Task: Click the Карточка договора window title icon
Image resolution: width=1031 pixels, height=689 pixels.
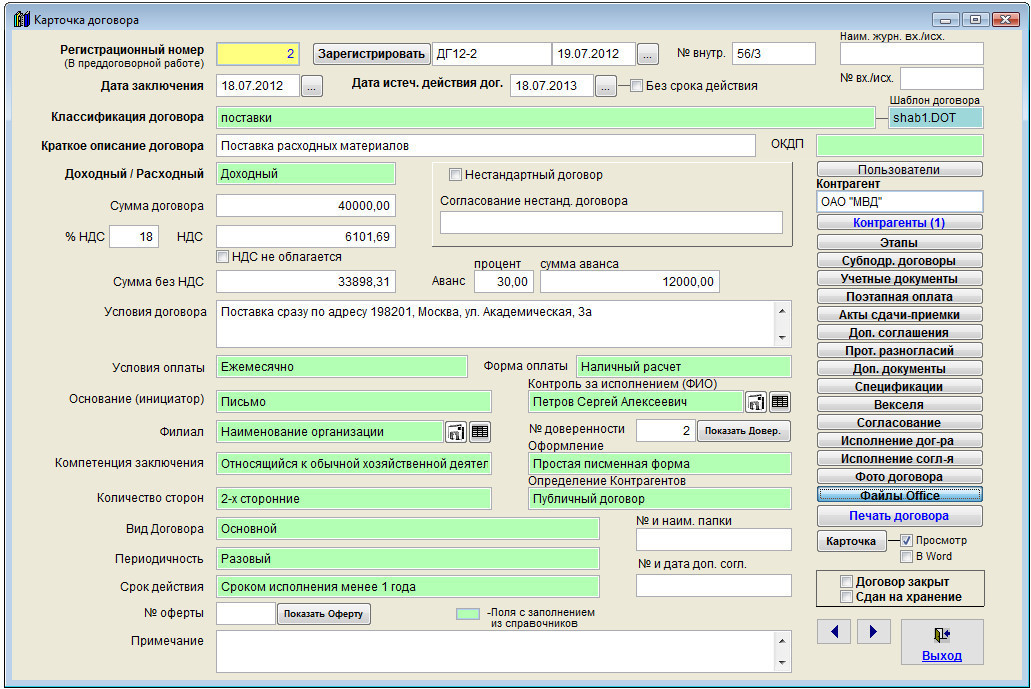Action: pos(21,19)
